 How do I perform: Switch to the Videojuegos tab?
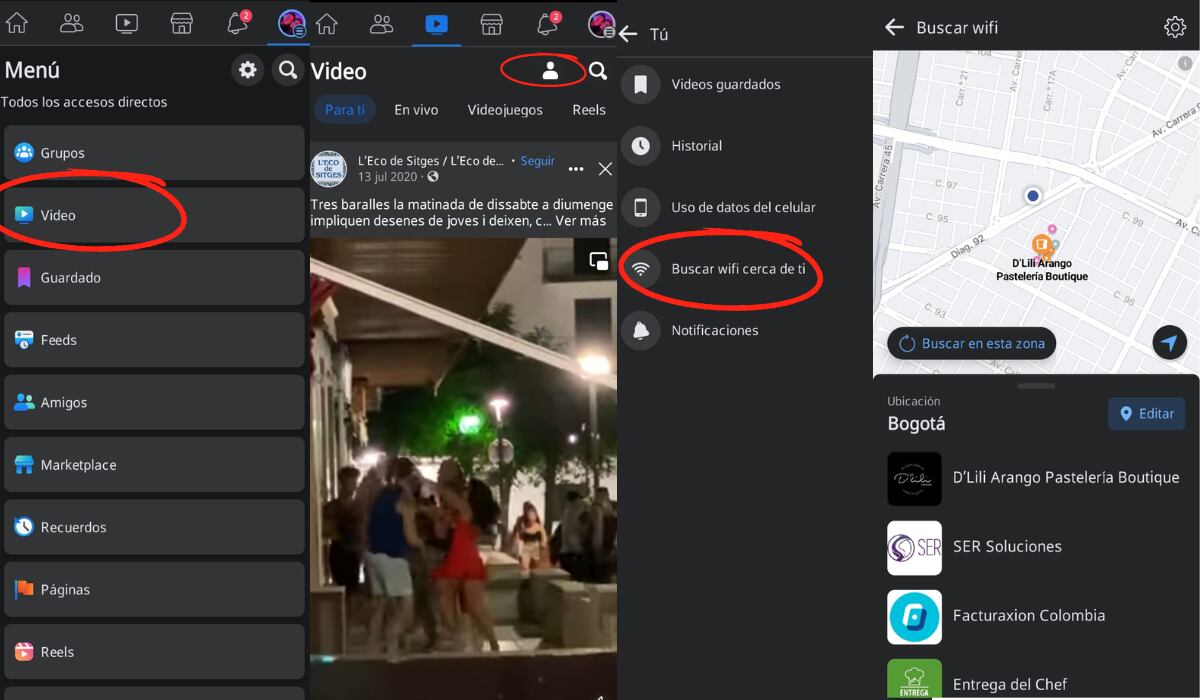(505, 110)
